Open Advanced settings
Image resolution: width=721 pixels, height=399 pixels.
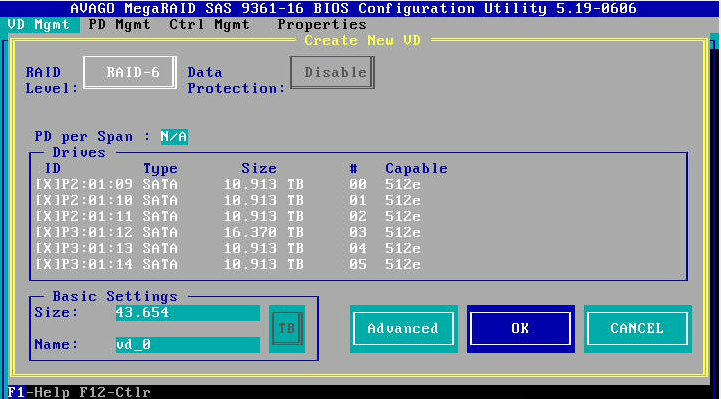point(403,329)
